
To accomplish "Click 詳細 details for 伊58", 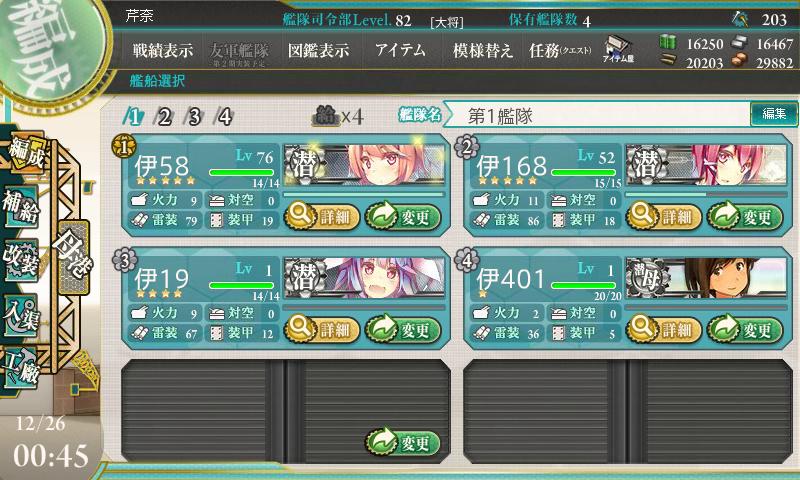I will (322, 216).
